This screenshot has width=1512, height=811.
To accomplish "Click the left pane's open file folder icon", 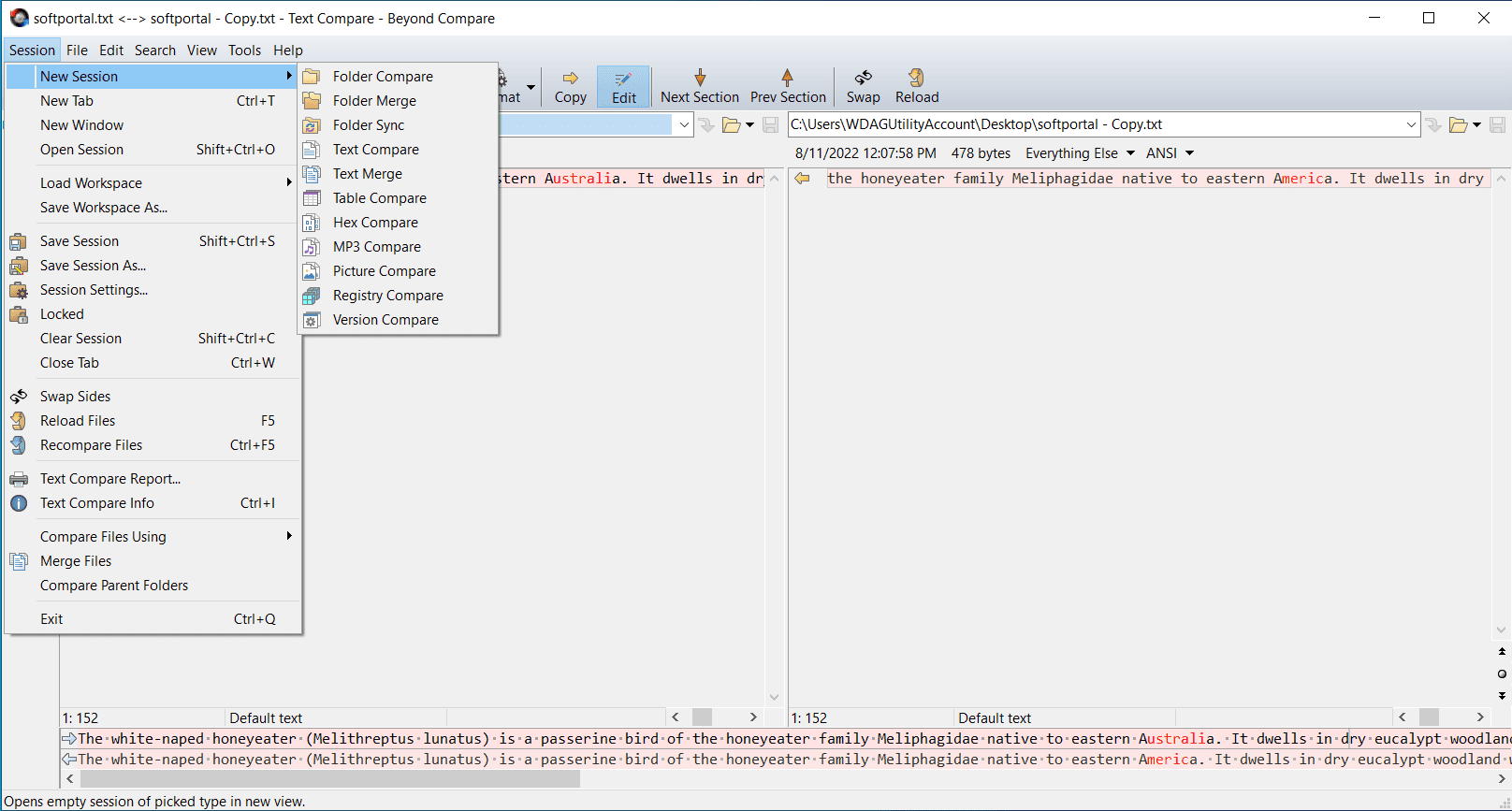I will click(731, 125).
